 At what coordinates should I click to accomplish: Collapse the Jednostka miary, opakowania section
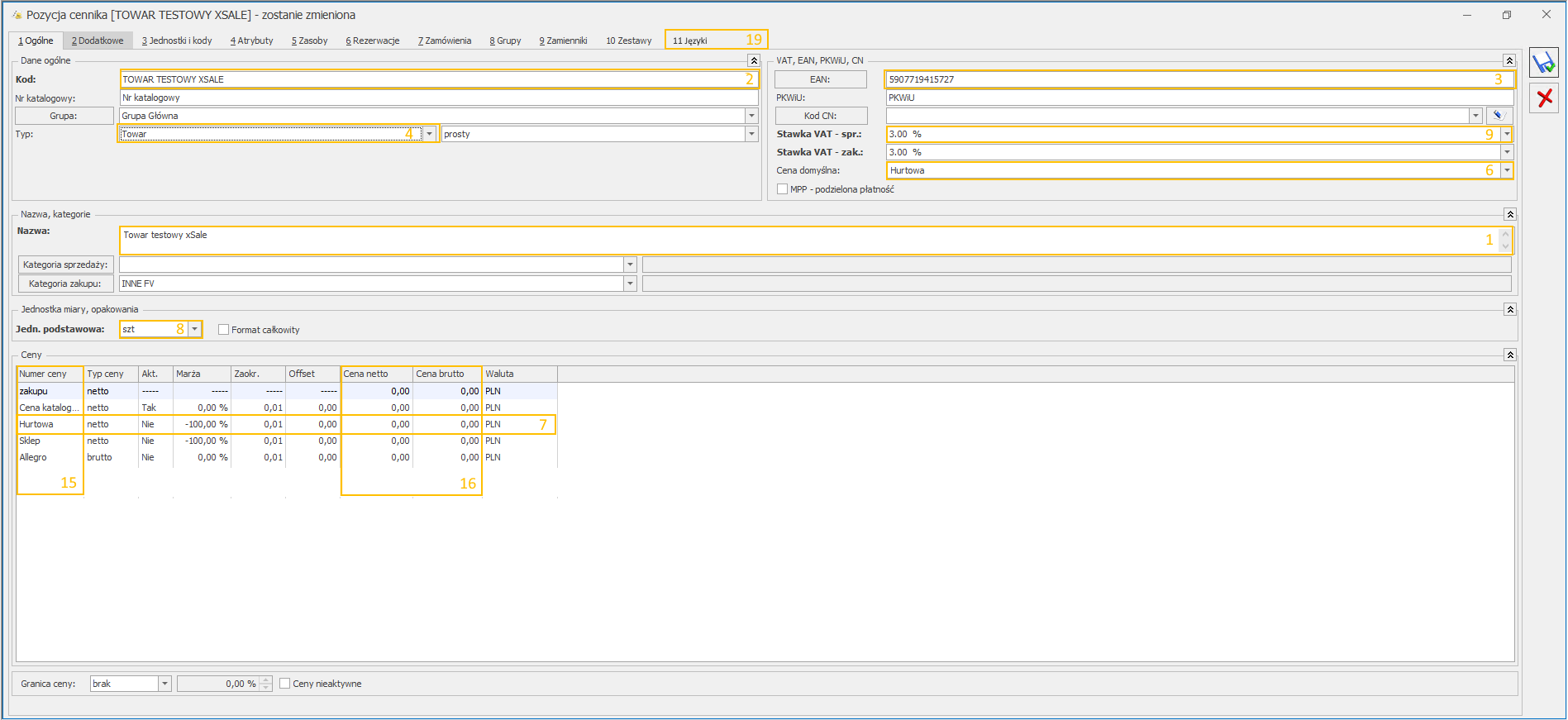(1509, 309)
